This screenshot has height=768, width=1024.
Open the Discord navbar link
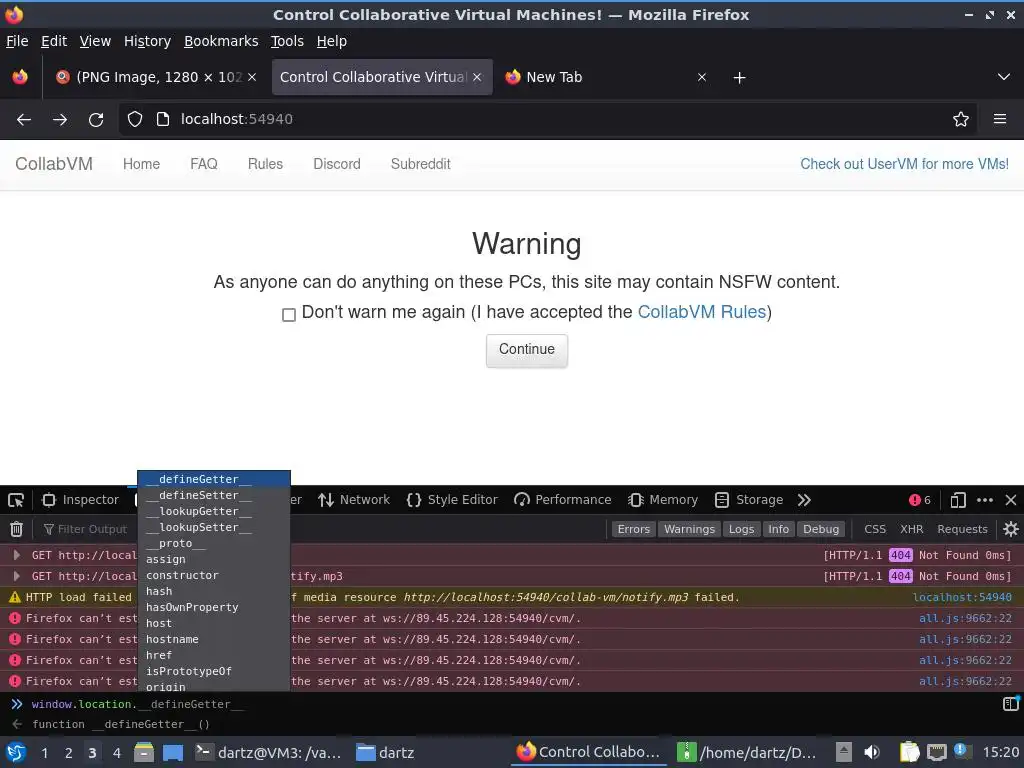tap(336, 164)
